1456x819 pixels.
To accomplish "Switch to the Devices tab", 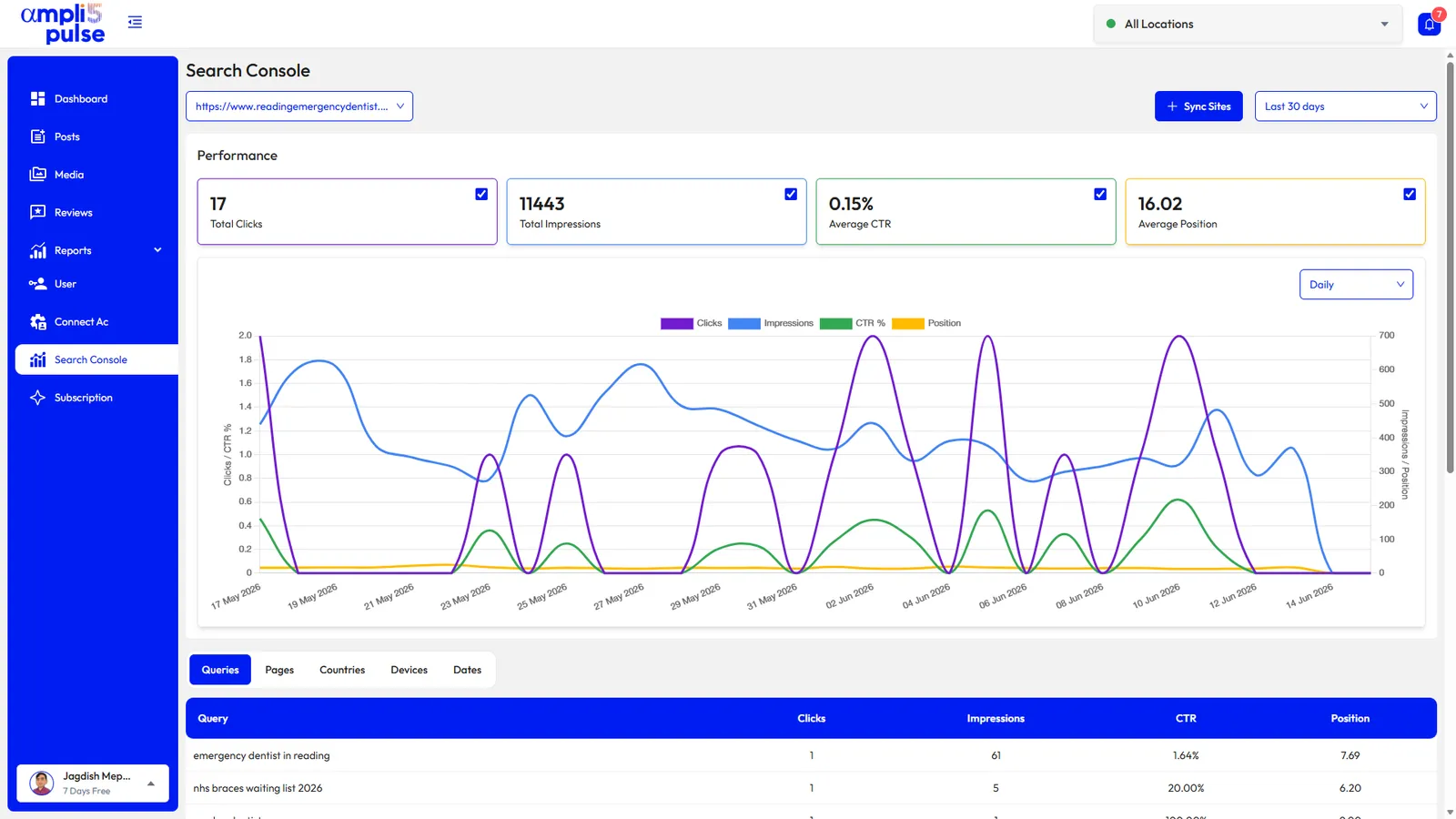I will 409,670.
